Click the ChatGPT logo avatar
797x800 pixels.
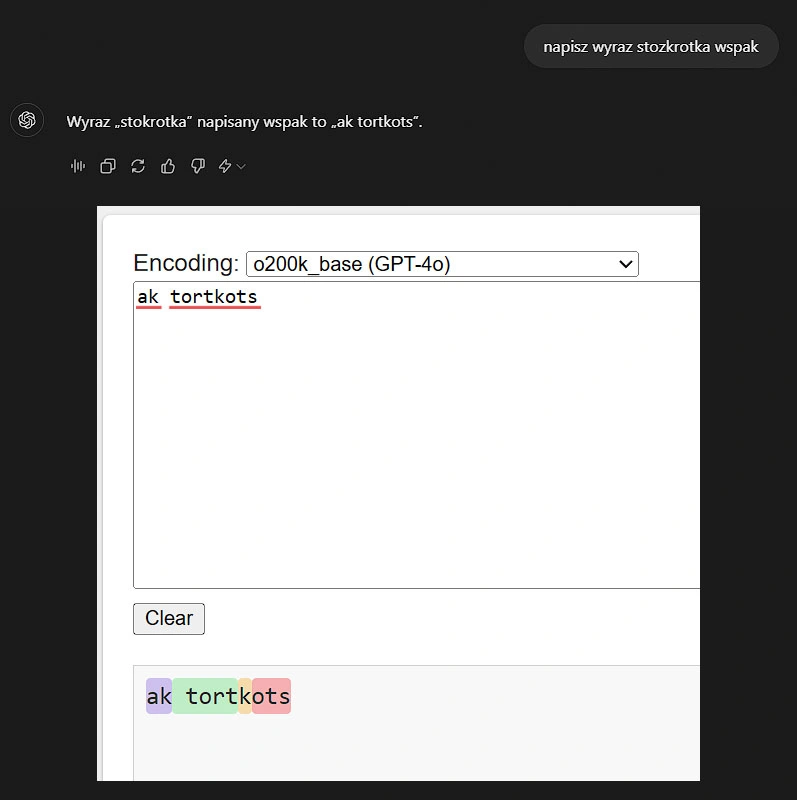(27, 120)
